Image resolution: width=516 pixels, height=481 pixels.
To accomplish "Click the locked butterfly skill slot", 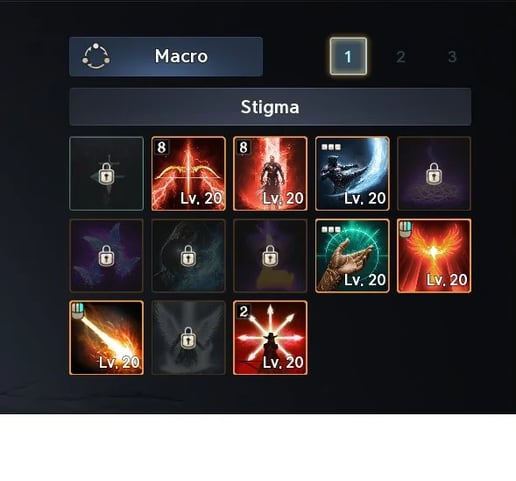I will pyautogui.click(x=106, y=256).
